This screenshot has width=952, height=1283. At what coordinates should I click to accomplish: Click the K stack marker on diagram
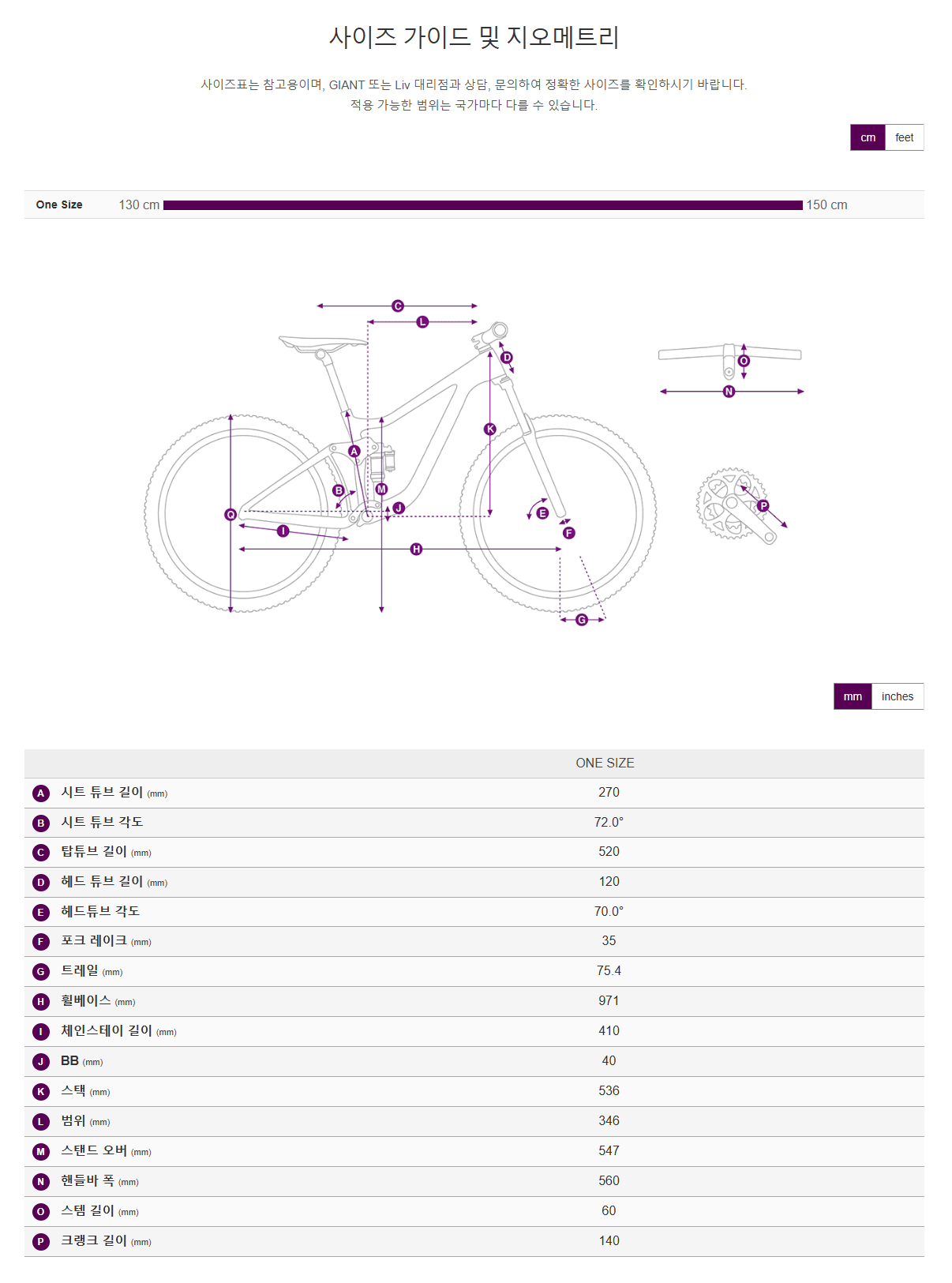click(490, 430)
